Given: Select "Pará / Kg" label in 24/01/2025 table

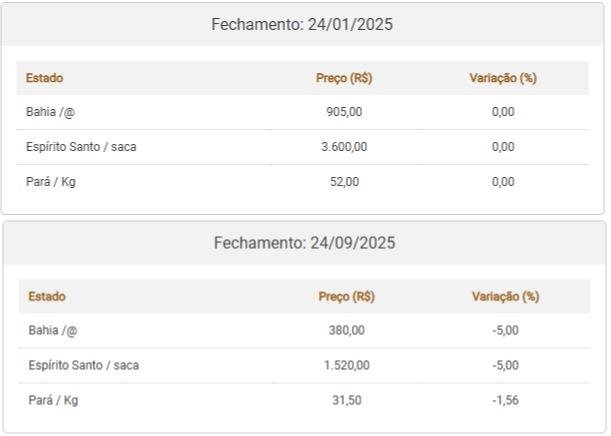Looking at the screenshot, I should tap(51, 182).
